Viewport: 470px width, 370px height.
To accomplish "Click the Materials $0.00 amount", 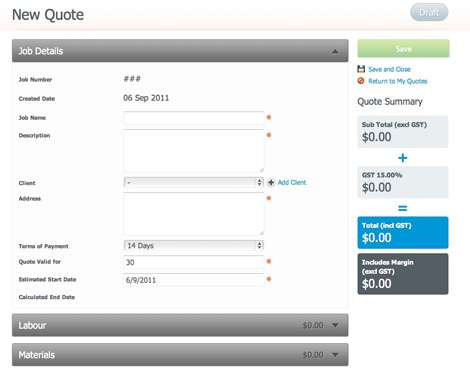I will pyautogui.click(x=313, y=355).
